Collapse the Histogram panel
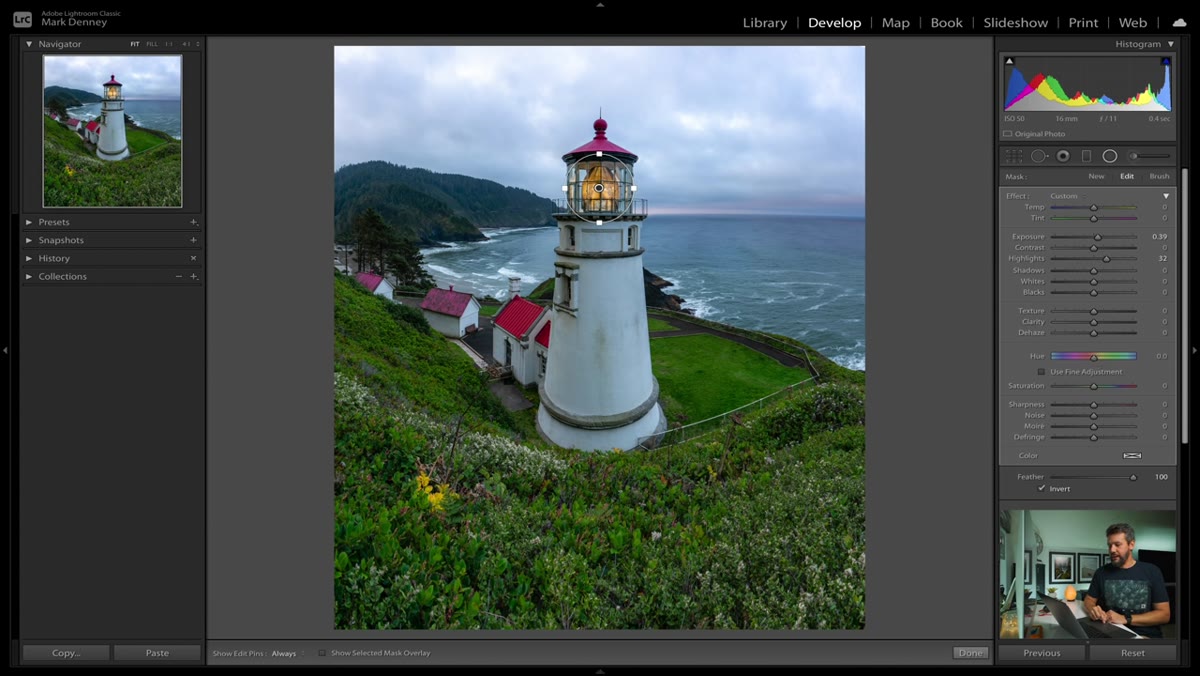 pyautogui.click(x=1170, y=44)
